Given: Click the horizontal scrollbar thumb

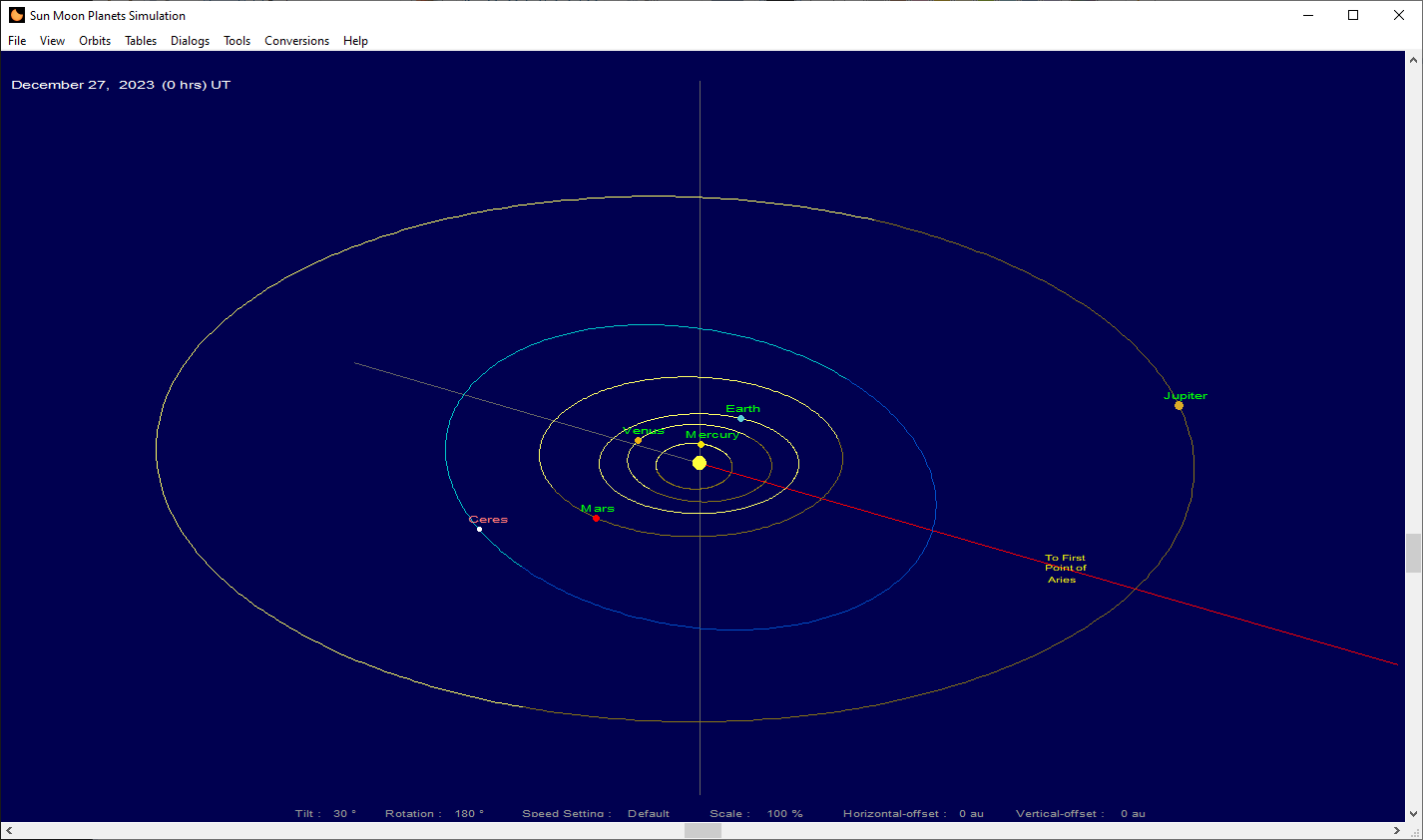Looking at the screenshot, I should [703, 831].
